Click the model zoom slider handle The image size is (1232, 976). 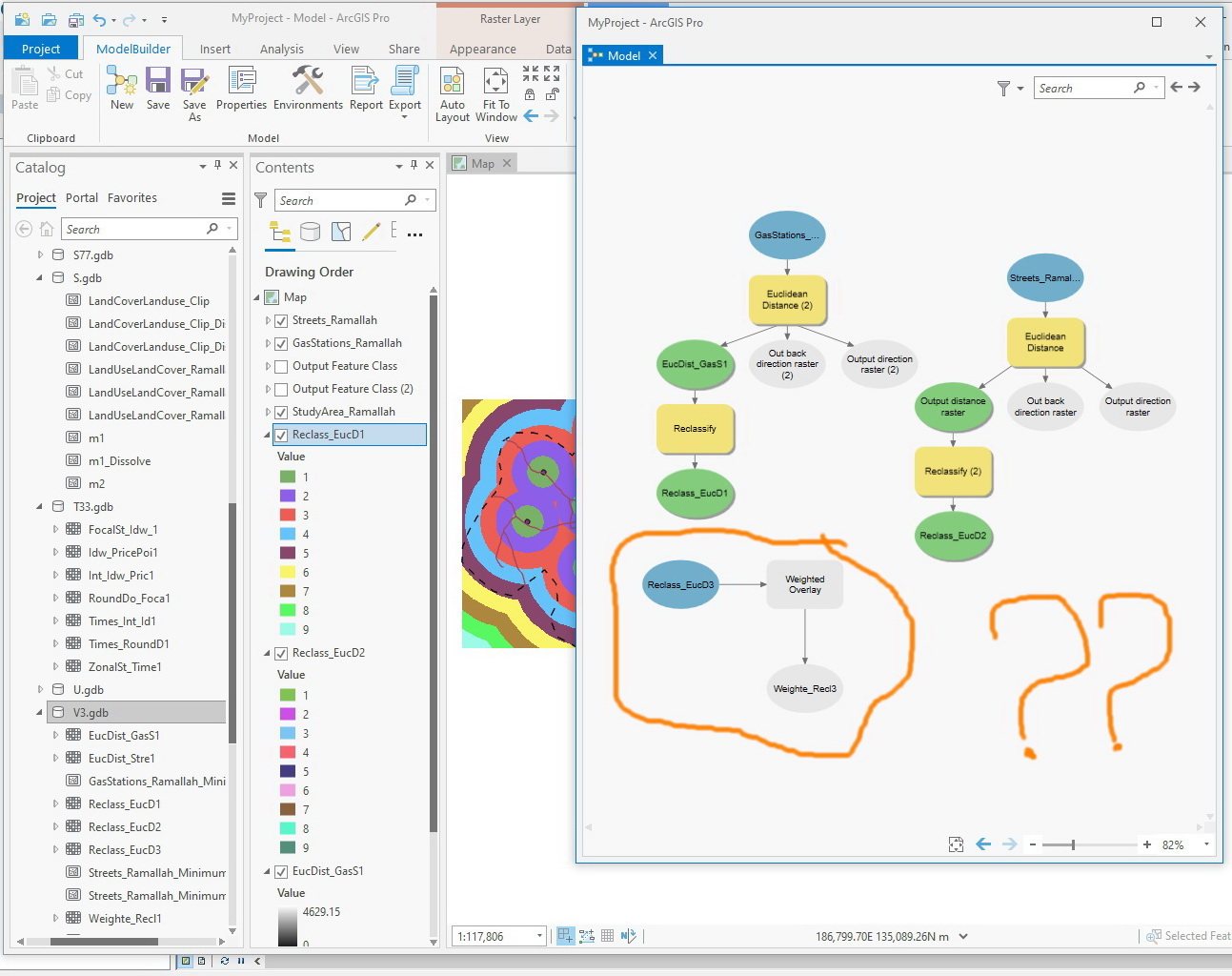[1073, 844]
